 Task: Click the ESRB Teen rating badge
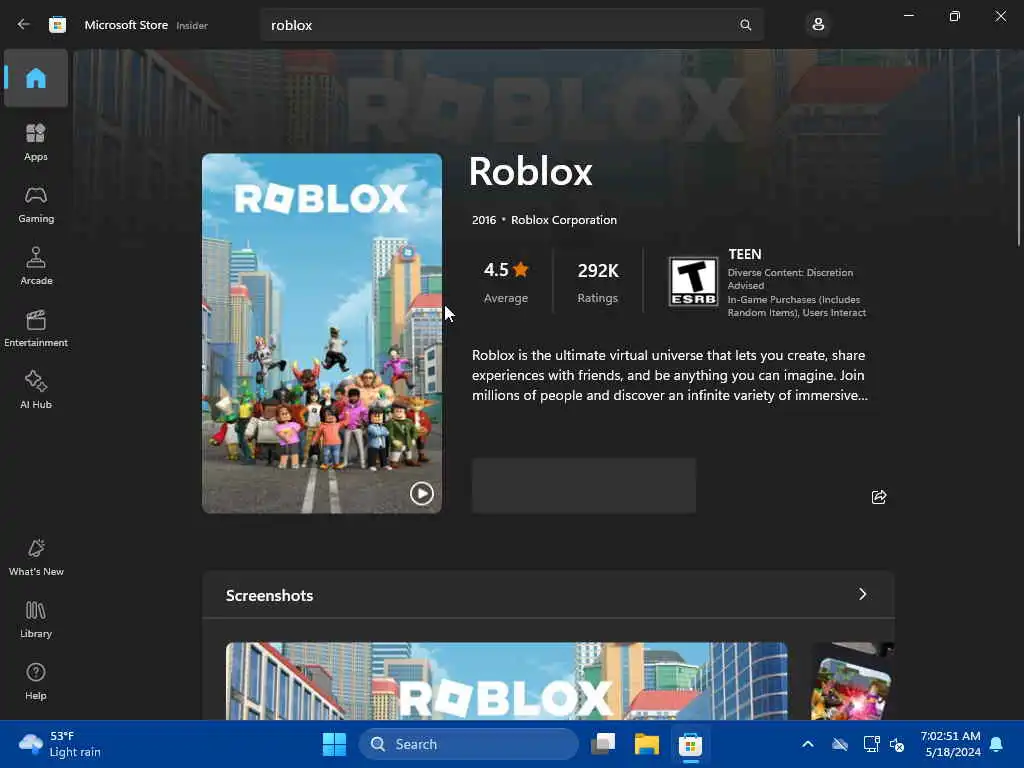[x=694, y=281]
